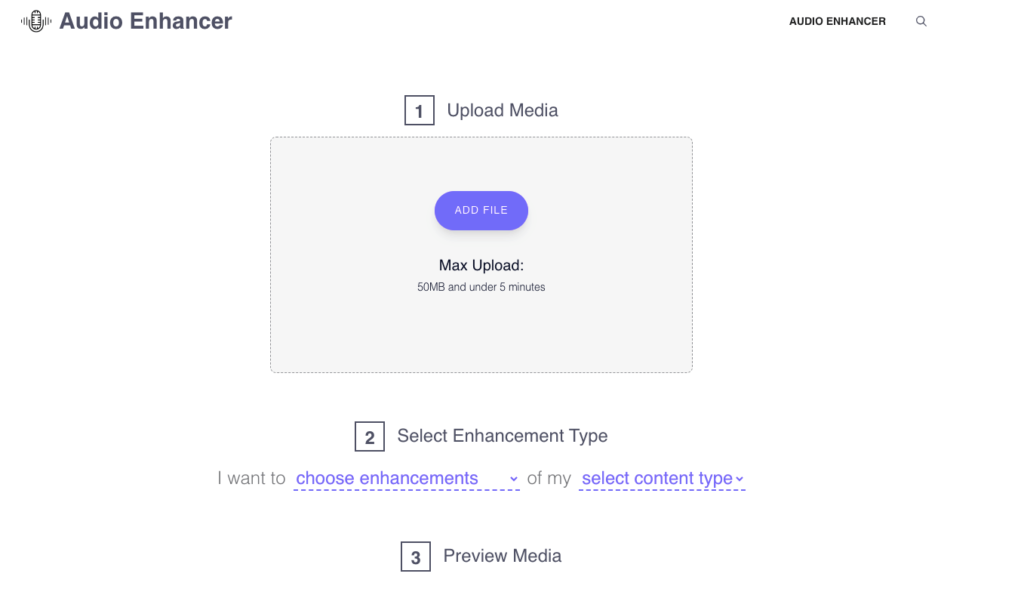
Task: Select the AUDIO ENHANCER menu item
Action: point(838,20)
